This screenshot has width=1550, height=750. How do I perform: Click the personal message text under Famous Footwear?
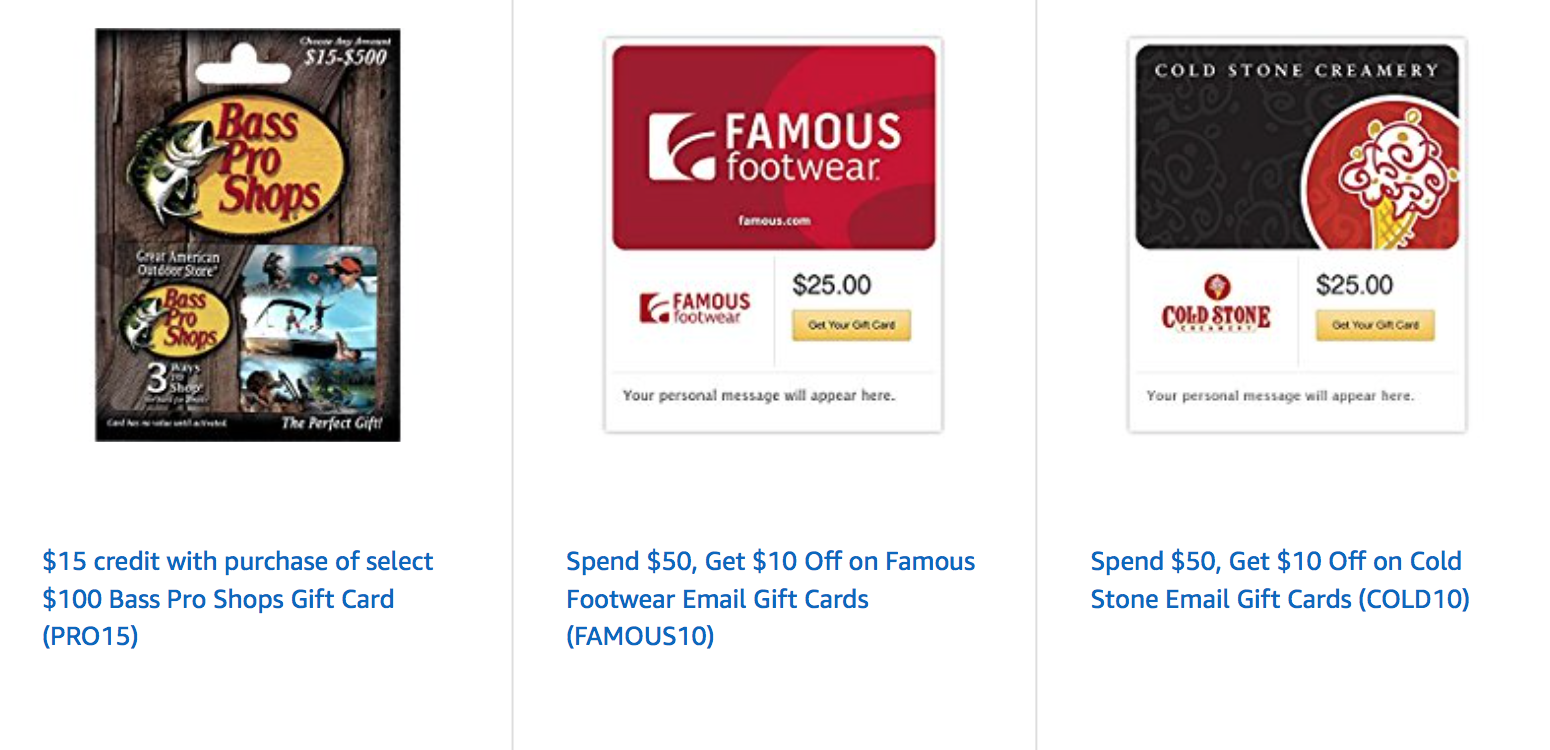click(x=758, y=396)
